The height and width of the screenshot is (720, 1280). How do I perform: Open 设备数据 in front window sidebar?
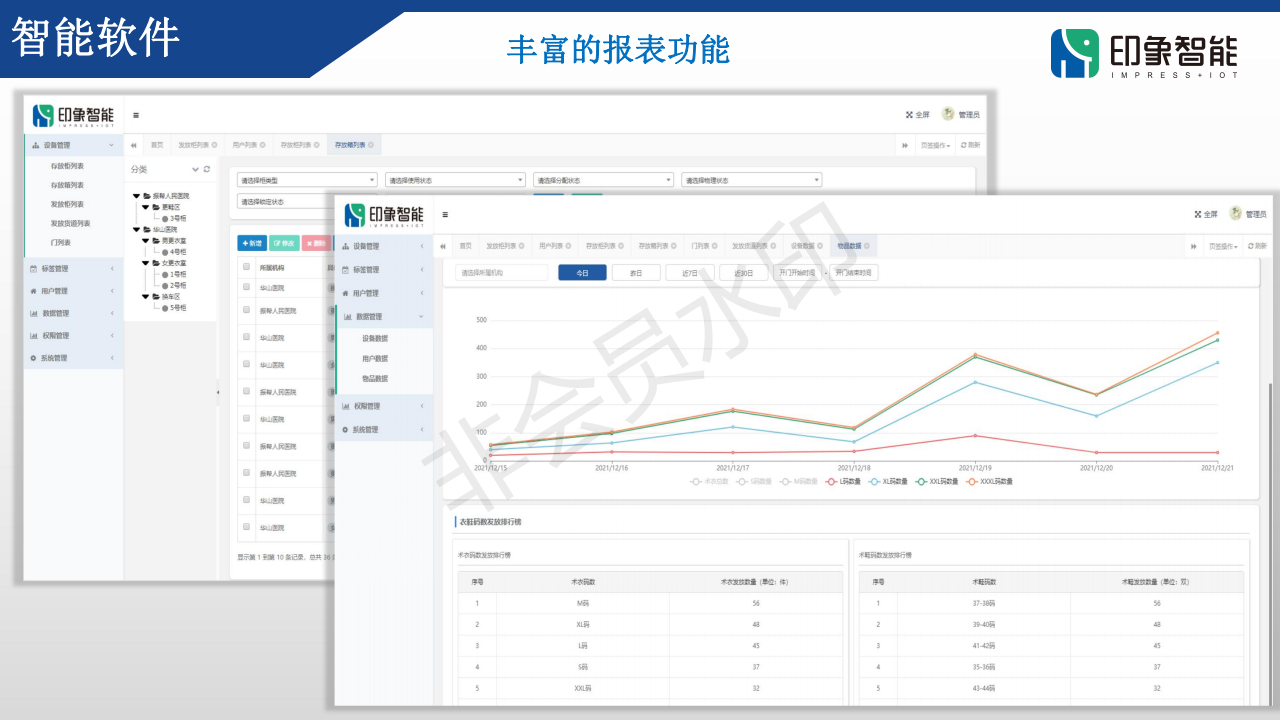(x=375, y=339)
